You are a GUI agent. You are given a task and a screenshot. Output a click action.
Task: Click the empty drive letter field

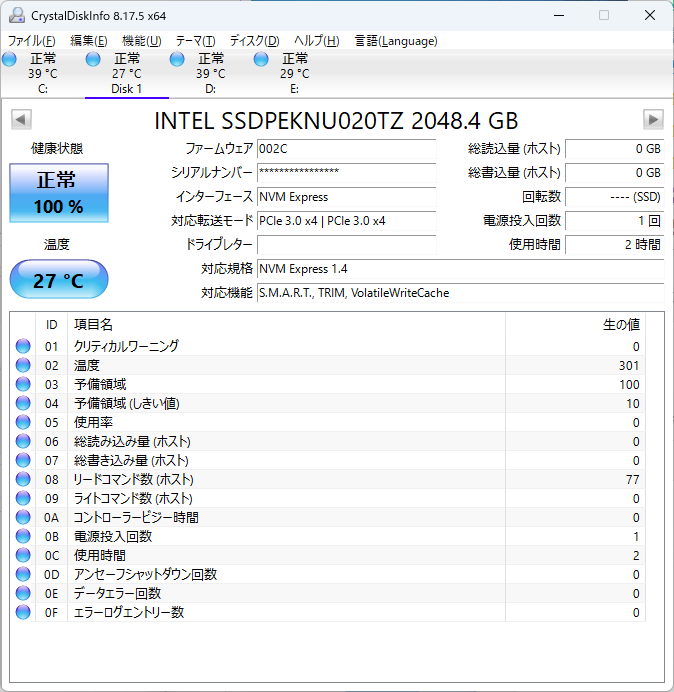click(x=346, y=244)
